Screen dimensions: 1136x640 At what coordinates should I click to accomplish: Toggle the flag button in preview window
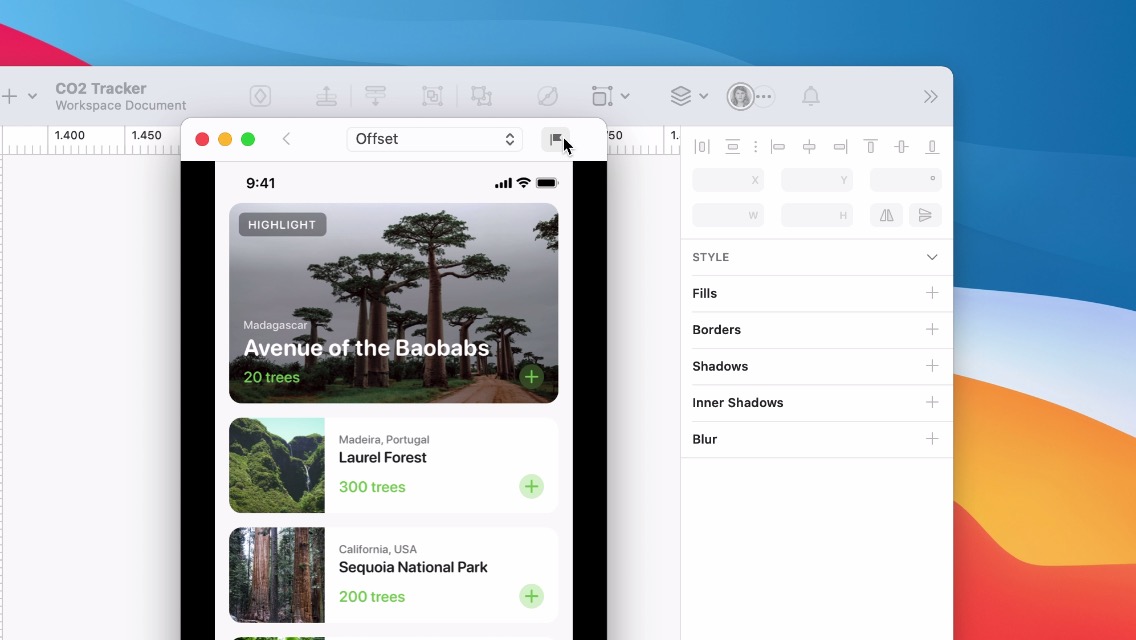click(556, 139)
